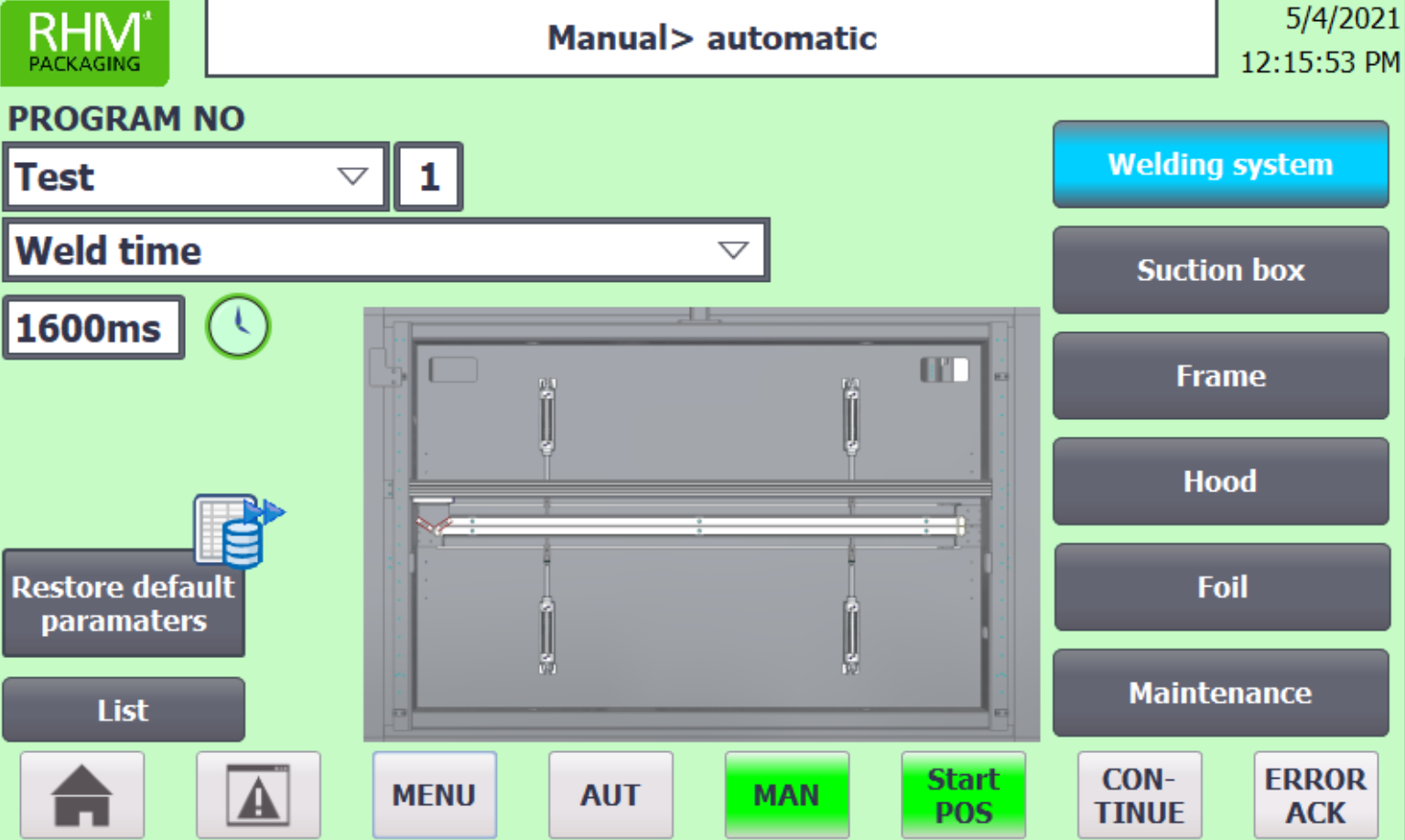Open the parameter List button
The image size is (1405, 840).
[124, 710]
